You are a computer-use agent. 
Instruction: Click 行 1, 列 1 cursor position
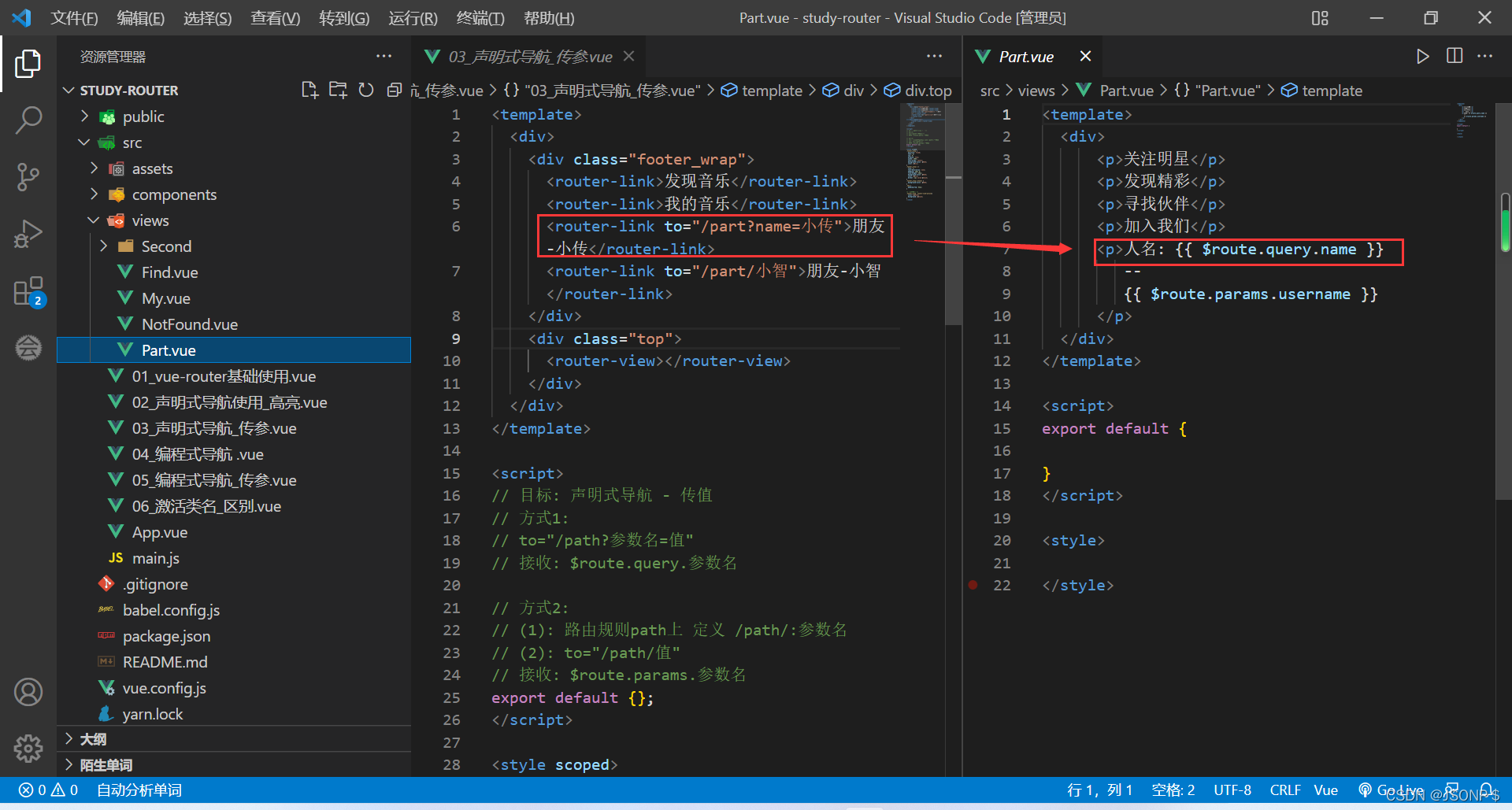pos(1099,790)
